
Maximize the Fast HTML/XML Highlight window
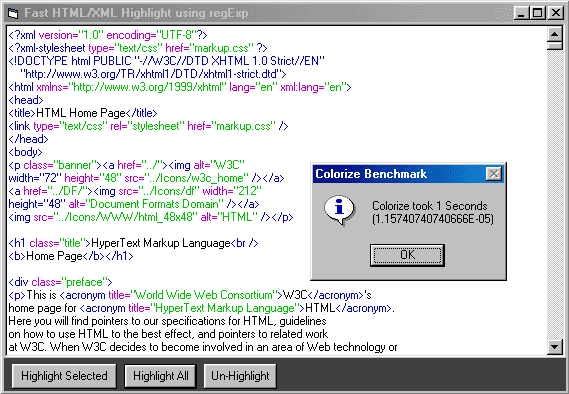[x=537, y=13]
